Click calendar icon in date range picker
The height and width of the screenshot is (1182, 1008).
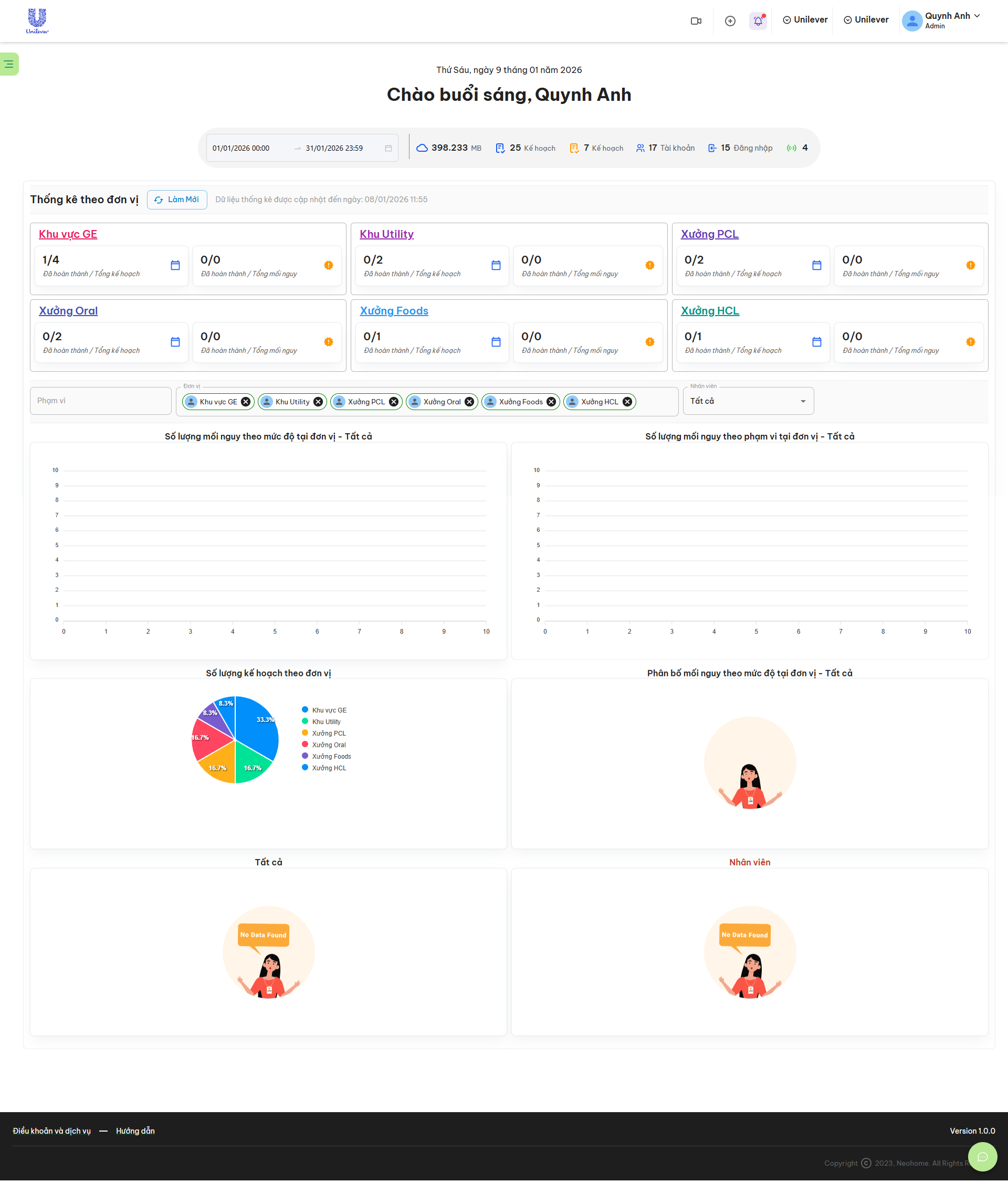coord(388,148)
